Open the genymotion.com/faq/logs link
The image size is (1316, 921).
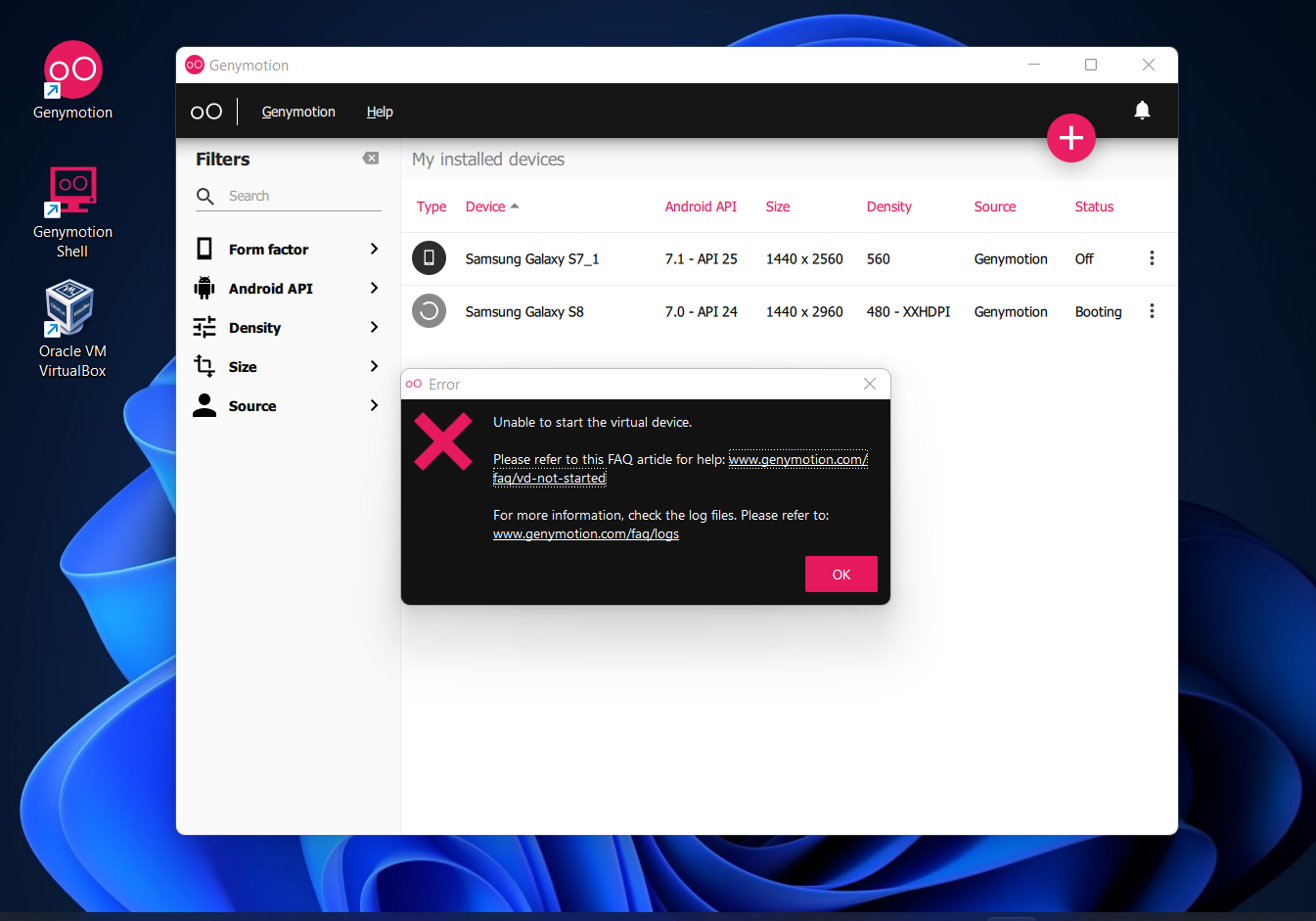click(x=585, y=534)
